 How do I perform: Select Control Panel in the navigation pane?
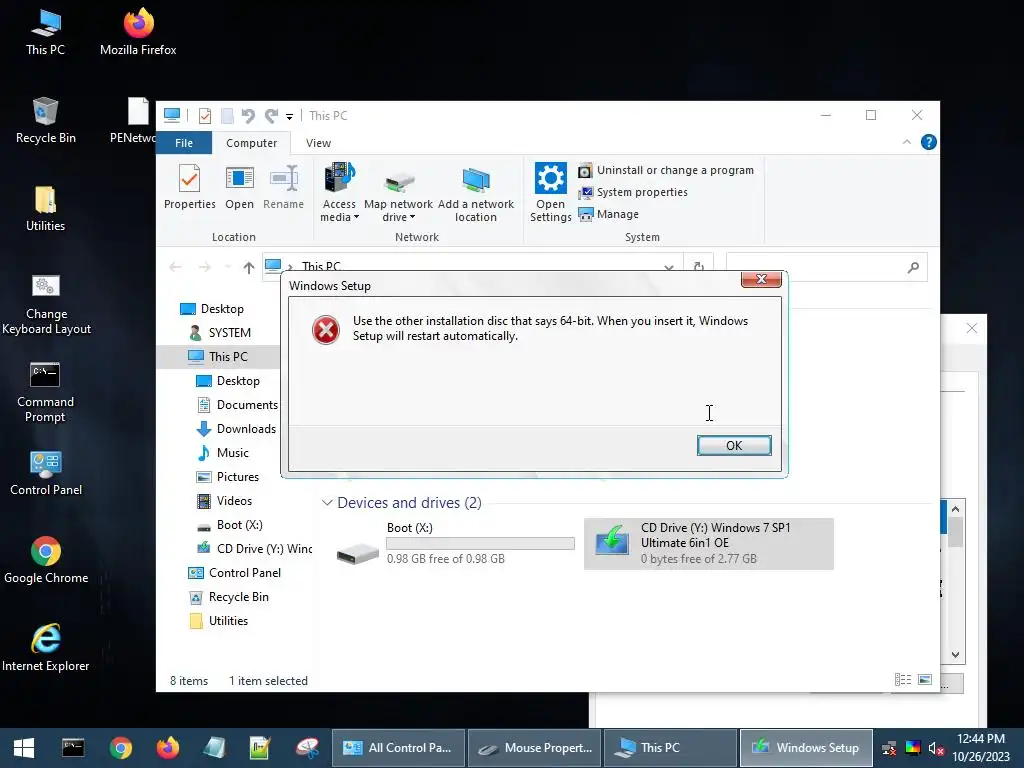[x=234, y=573]
